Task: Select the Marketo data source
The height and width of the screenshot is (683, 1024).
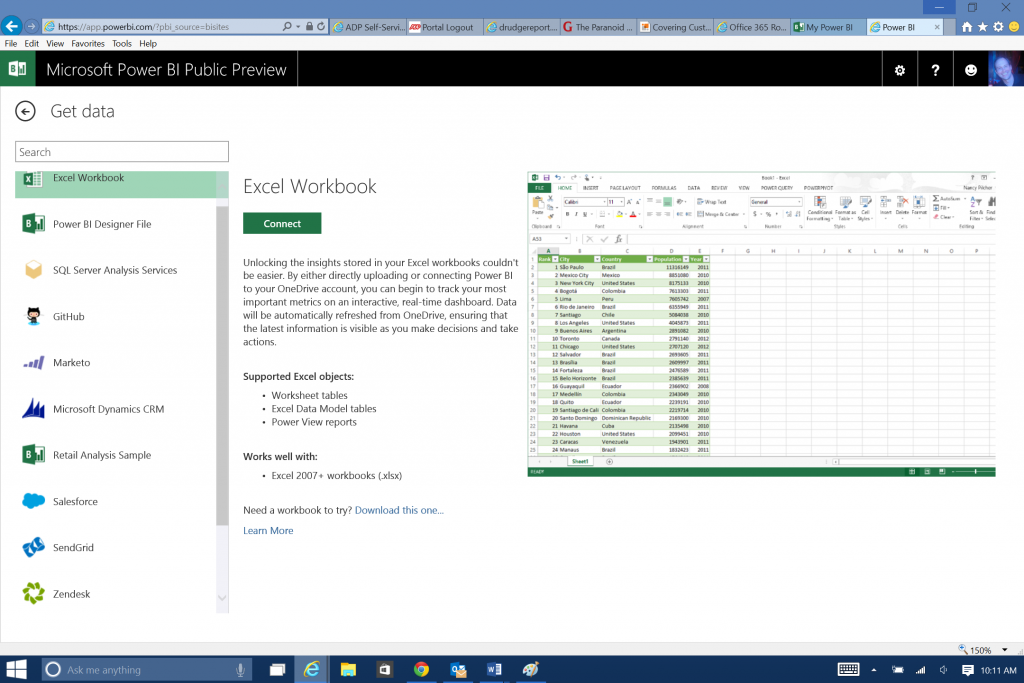Action: 71,363
